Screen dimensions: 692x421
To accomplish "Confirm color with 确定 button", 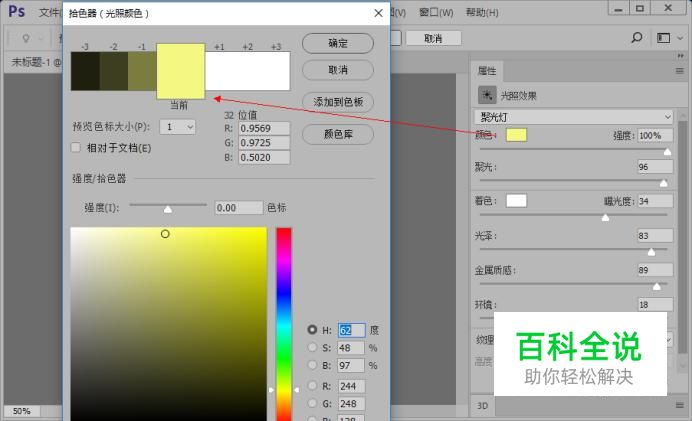I will tap(338, 43).
